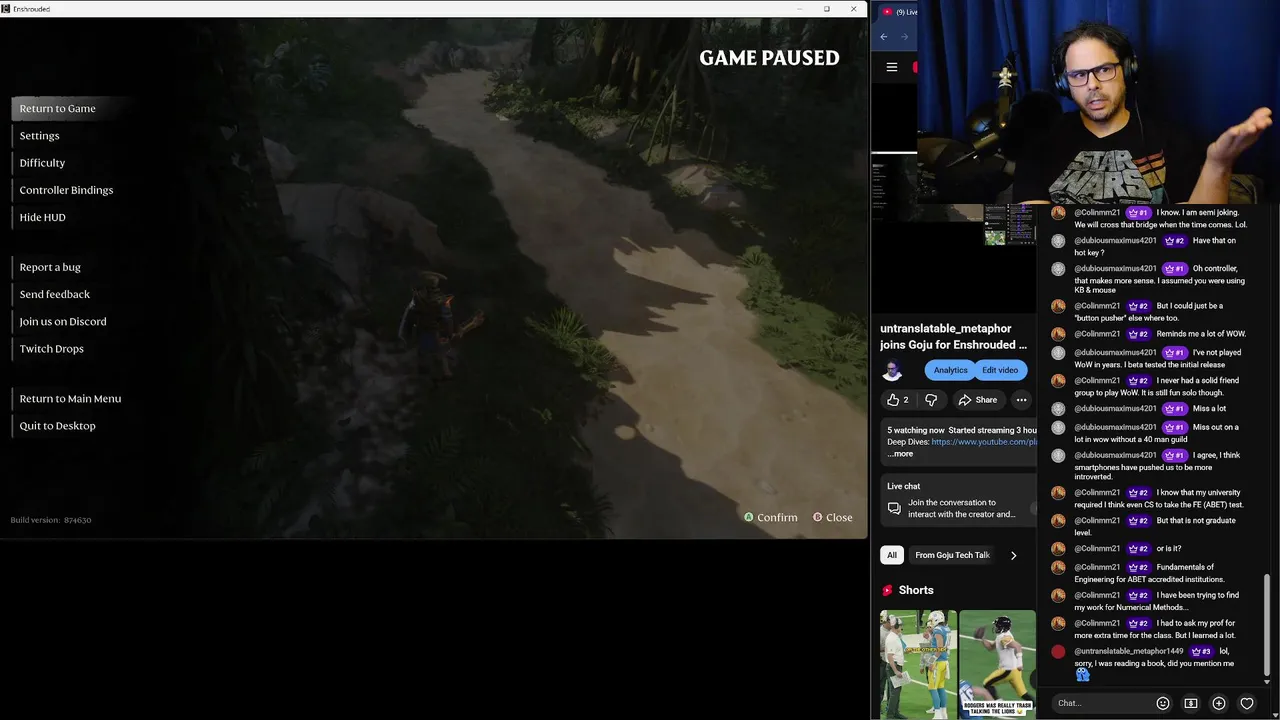Click the chat scrollbar down arrow

tap(1266, 682)
